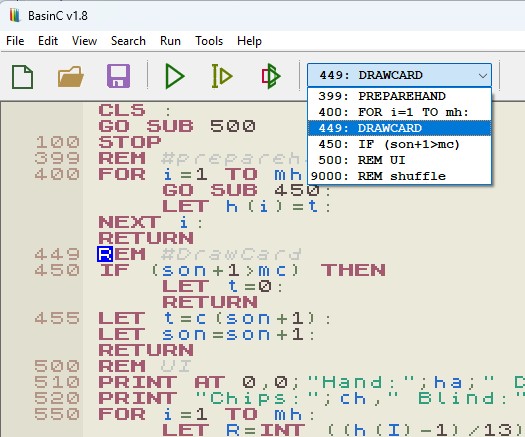Click line number 455 in the gutter
525x437 pixels.
click(x=57, y=318)
